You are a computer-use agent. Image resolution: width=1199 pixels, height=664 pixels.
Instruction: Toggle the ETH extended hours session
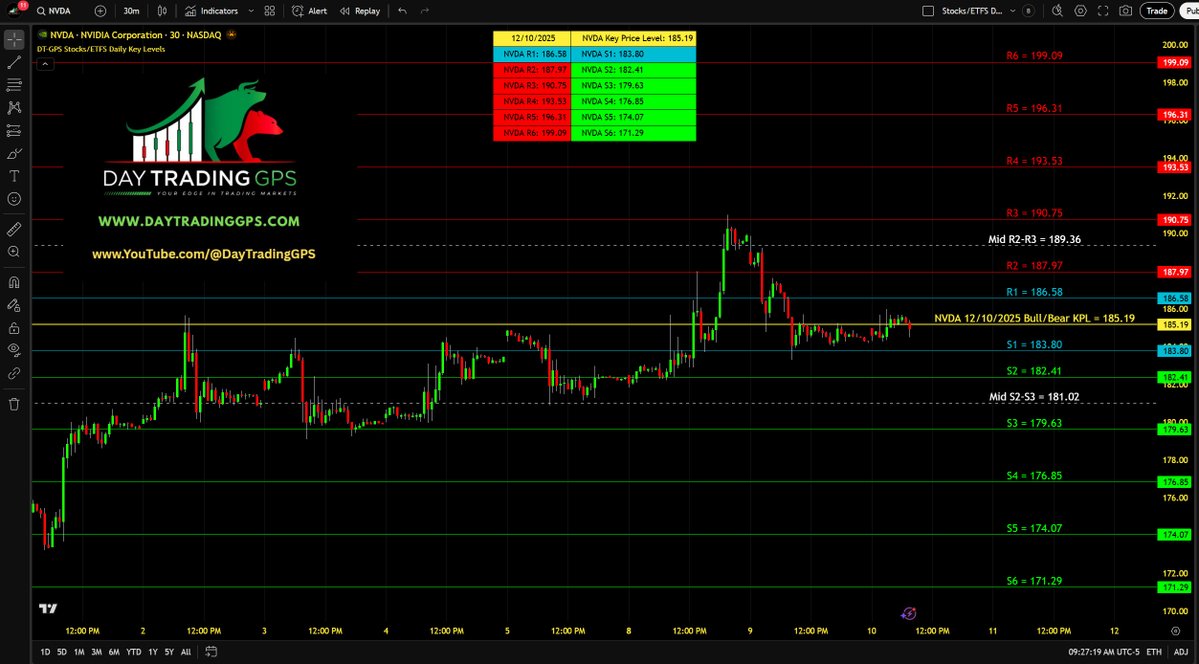pos(1154,652)
